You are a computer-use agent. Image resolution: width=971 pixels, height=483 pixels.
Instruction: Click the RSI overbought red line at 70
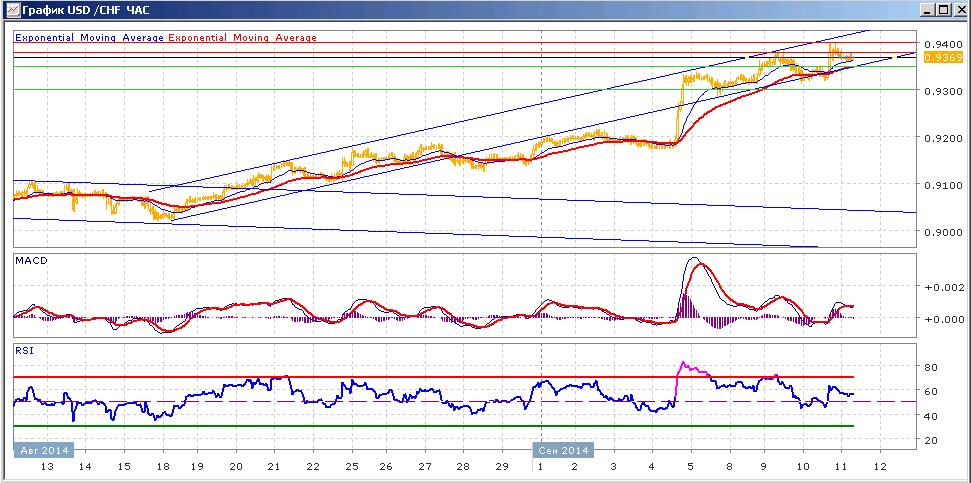point(433,376)
